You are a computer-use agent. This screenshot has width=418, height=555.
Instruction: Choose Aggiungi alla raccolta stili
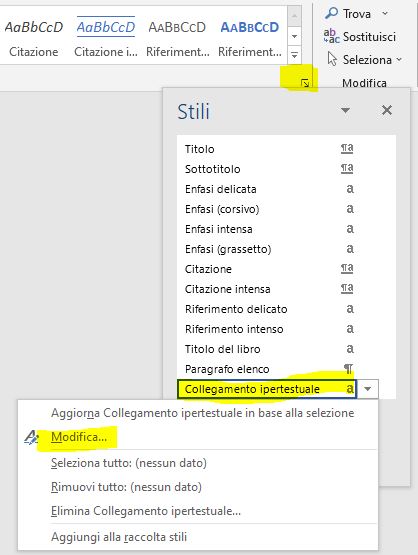coord(119,537)
